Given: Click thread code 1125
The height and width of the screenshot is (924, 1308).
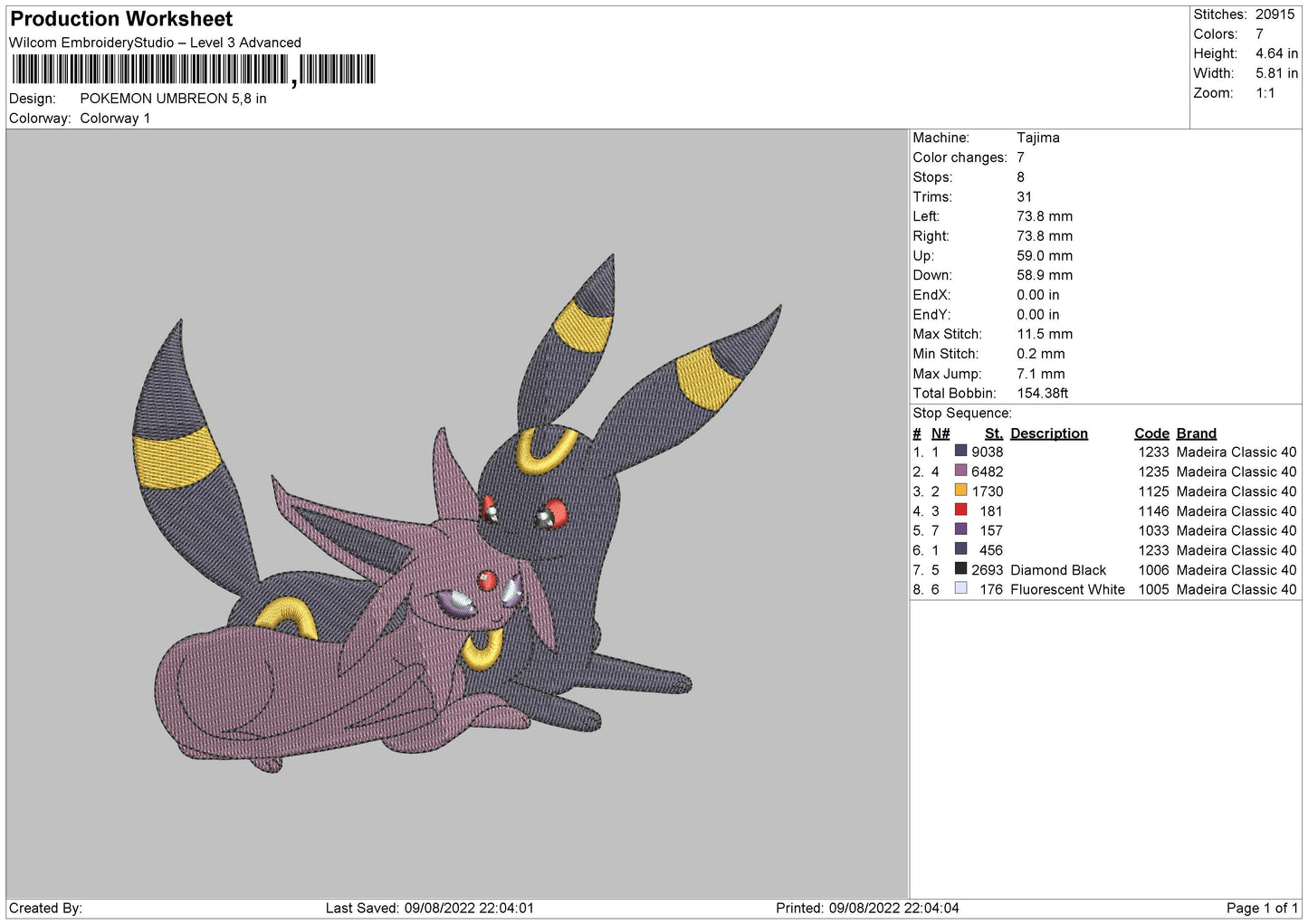Looking at the screenshot, I should pyautogui.click(x=1153, y=491).
